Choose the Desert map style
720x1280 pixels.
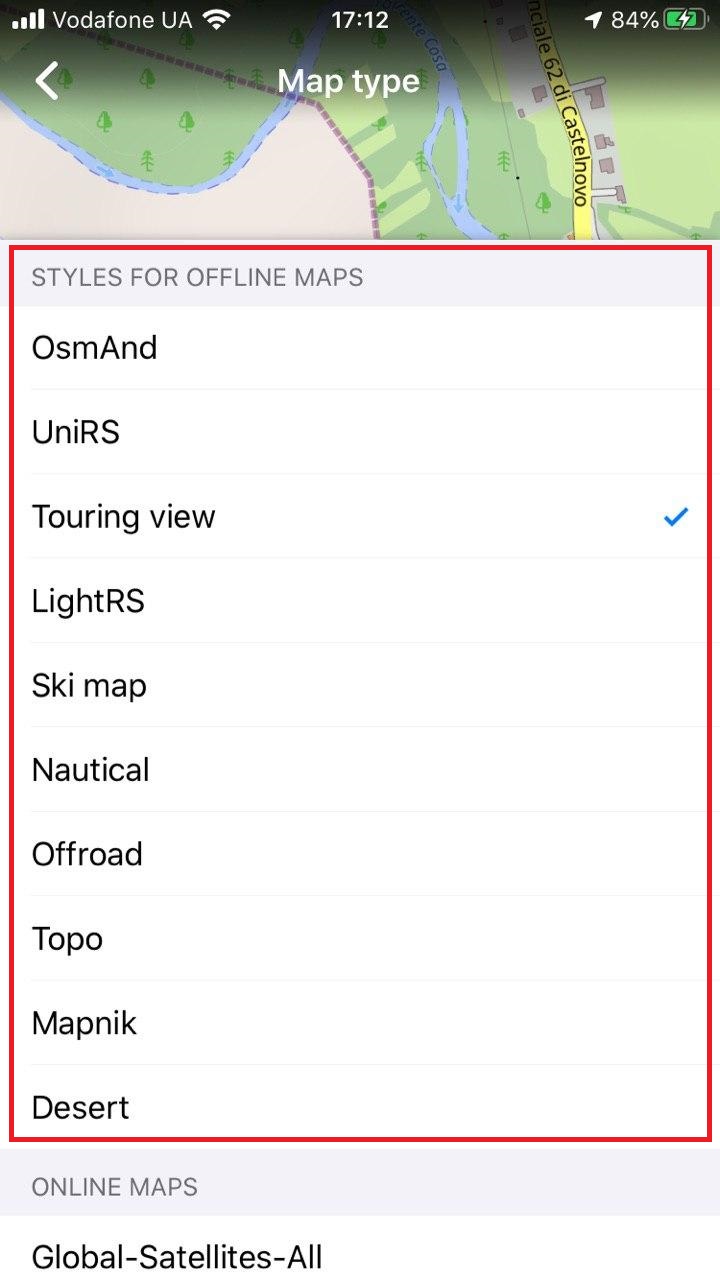coord(360,1107)
